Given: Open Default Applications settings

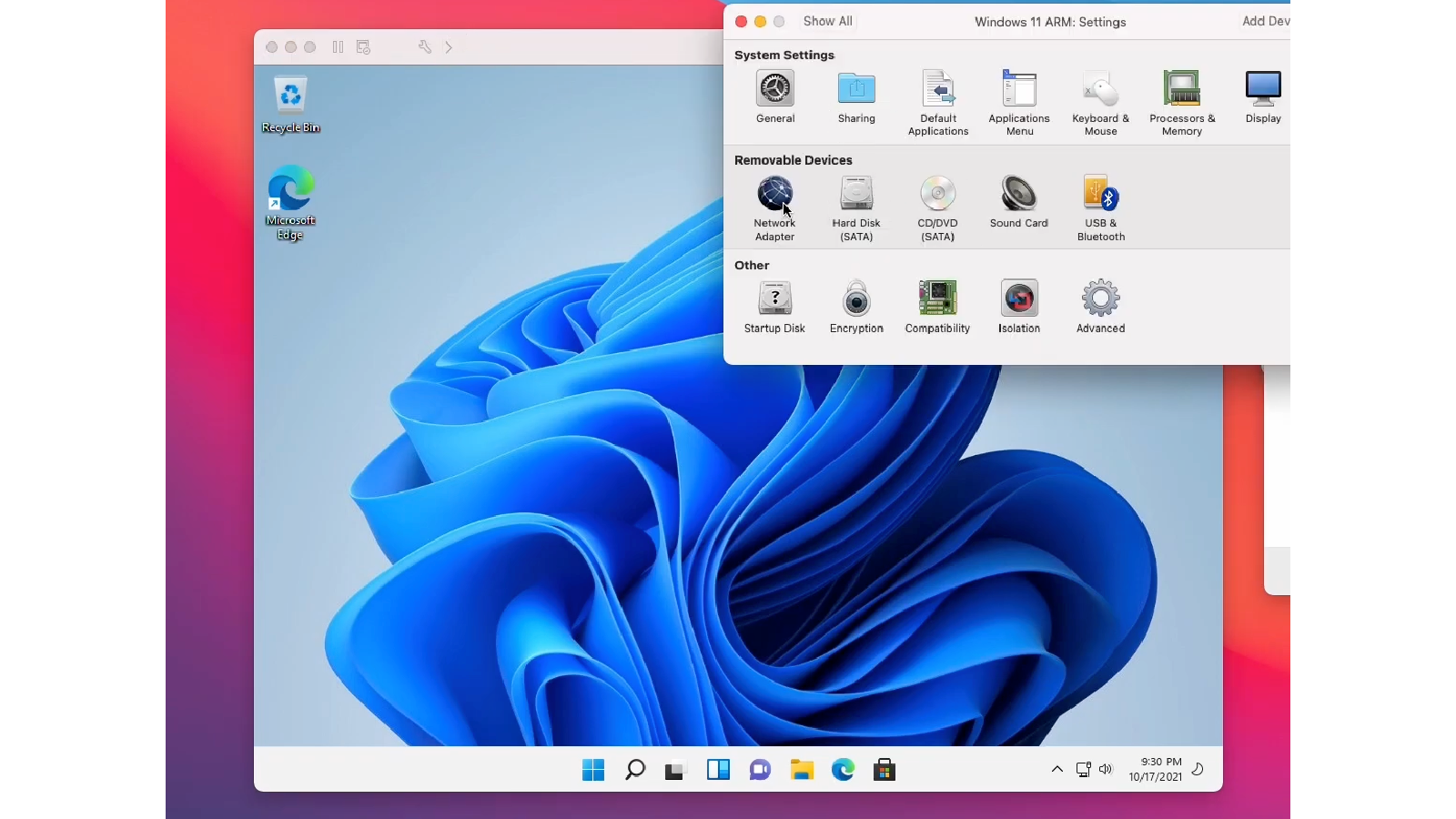Looking at the screenshot, I should pyautogui.click(x=938, y=103).
